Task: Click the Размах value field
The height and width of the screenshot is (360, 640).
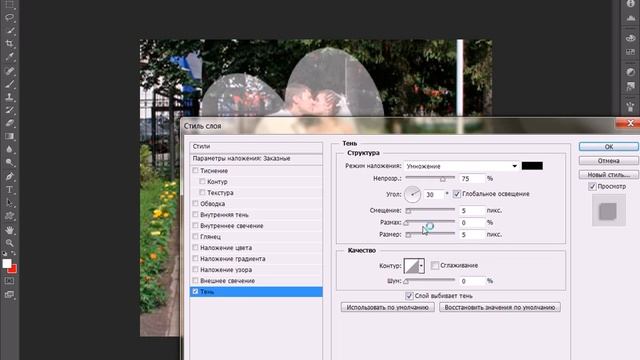Action: tap(472, 222)
